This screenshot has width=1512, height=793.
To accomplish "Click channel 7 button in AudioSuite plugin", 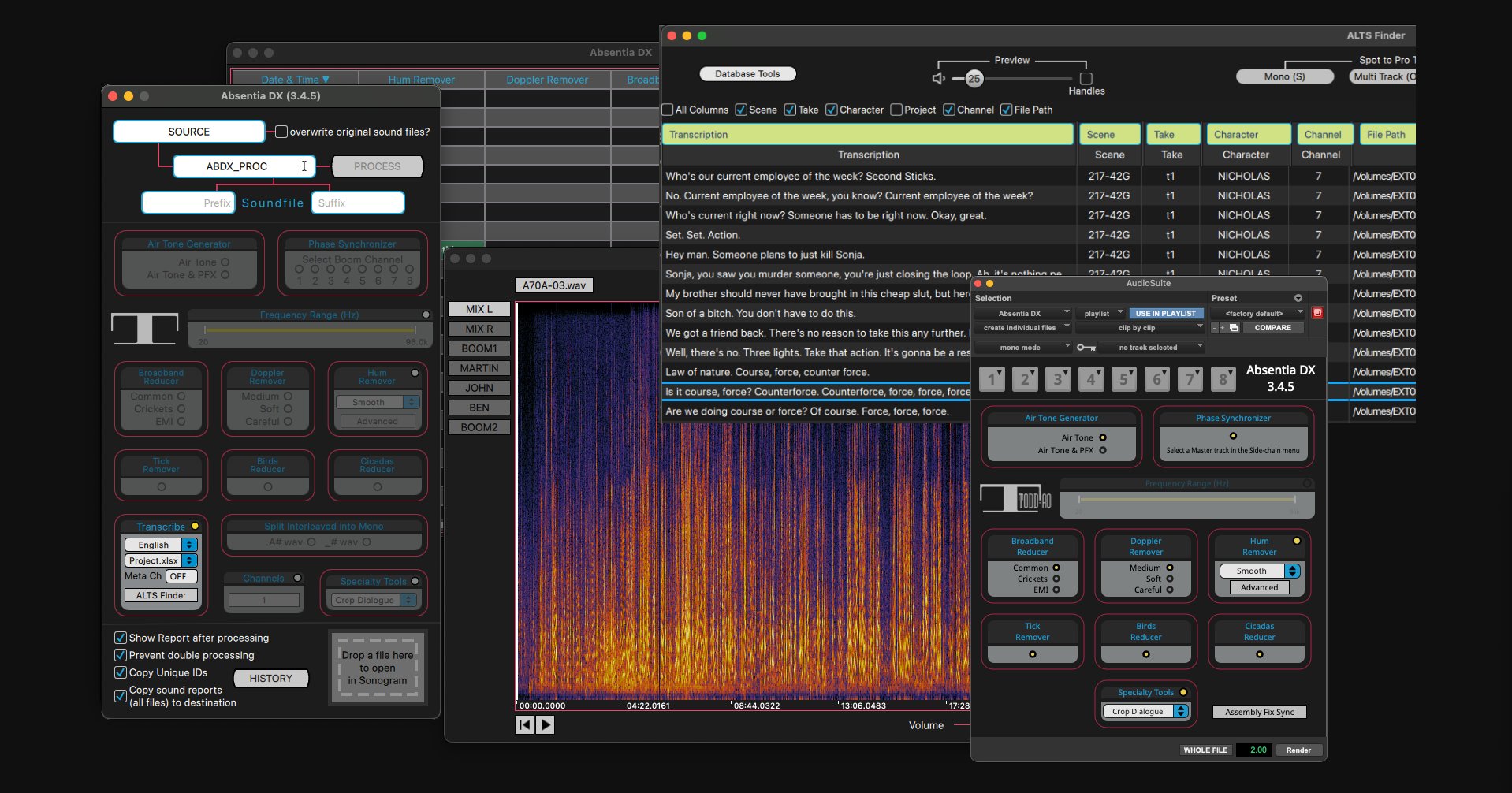I will [x=1190, y=379].
